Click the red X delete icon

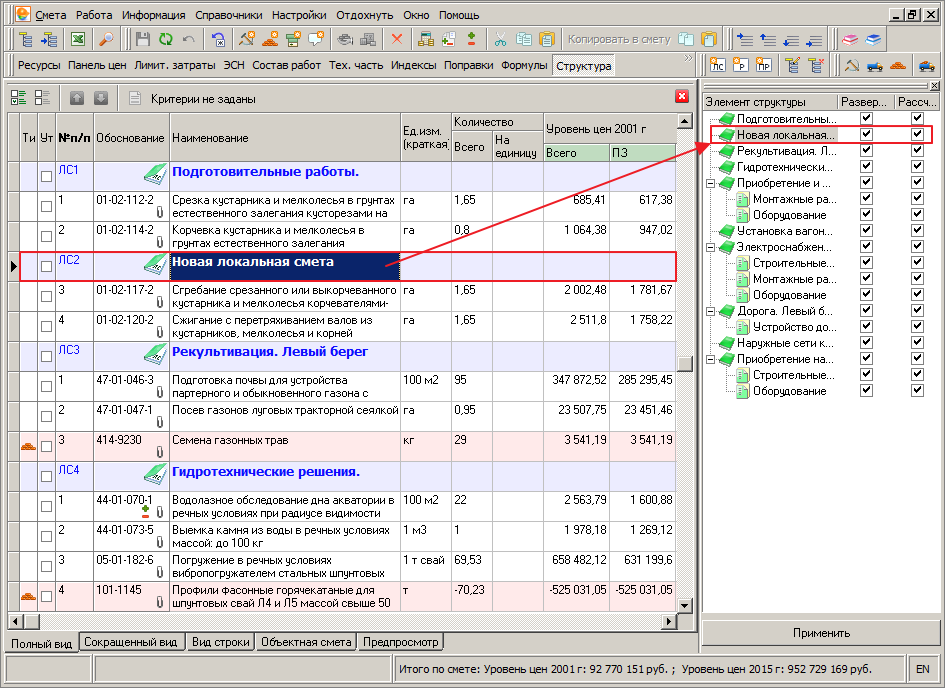[x=396, y=39]
